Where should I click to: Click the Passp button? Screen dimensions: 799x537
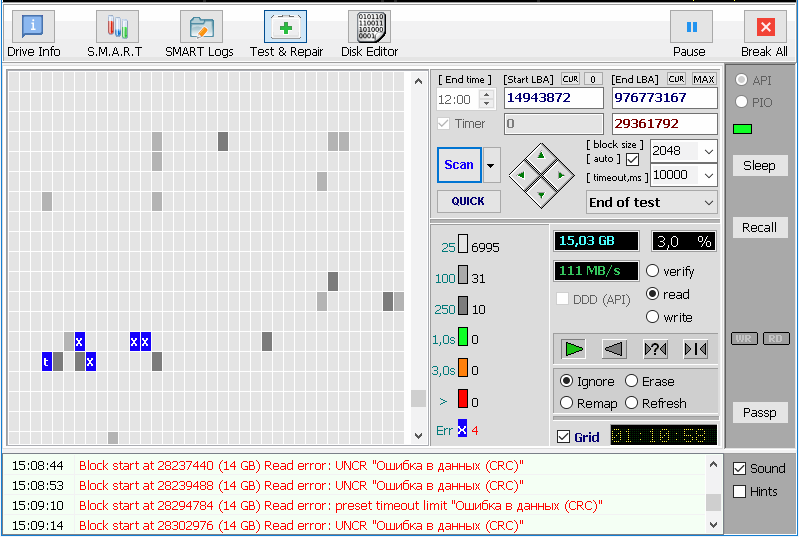(759, 412)
